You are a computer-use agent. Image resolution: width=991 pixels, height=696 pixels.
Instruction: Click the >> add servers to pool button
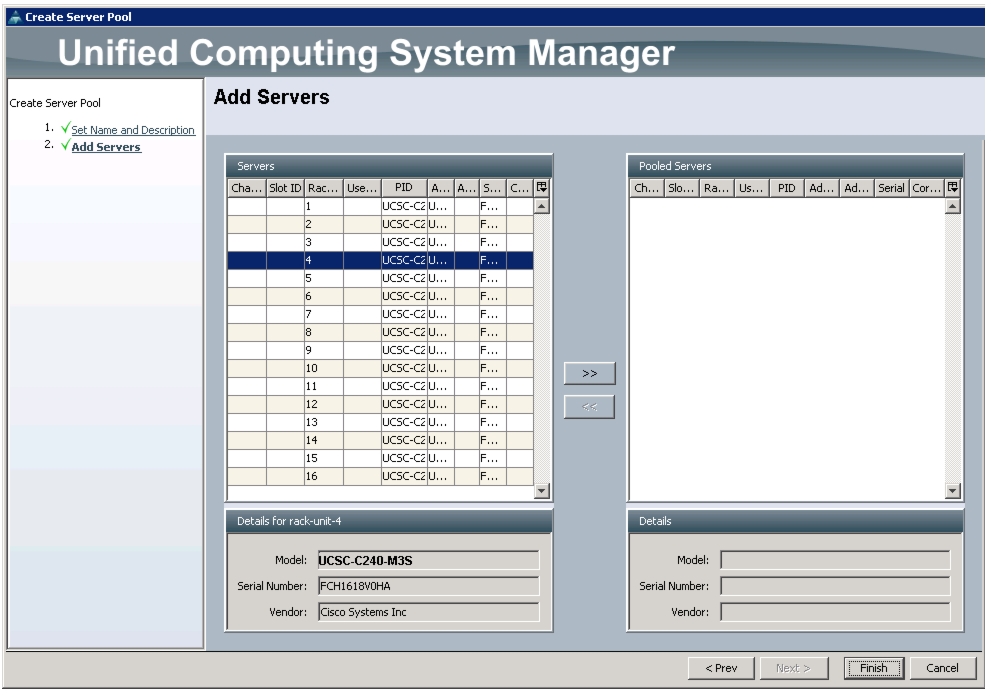(589, 374)
